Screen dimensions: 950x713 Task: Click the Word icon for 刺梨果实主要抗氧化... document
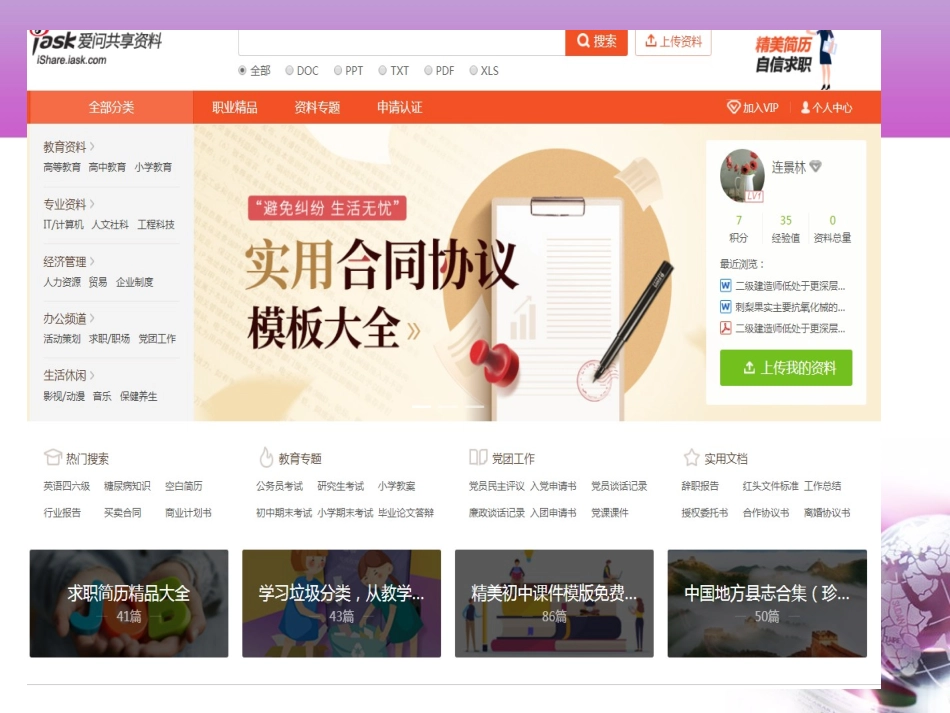(725, 307)
